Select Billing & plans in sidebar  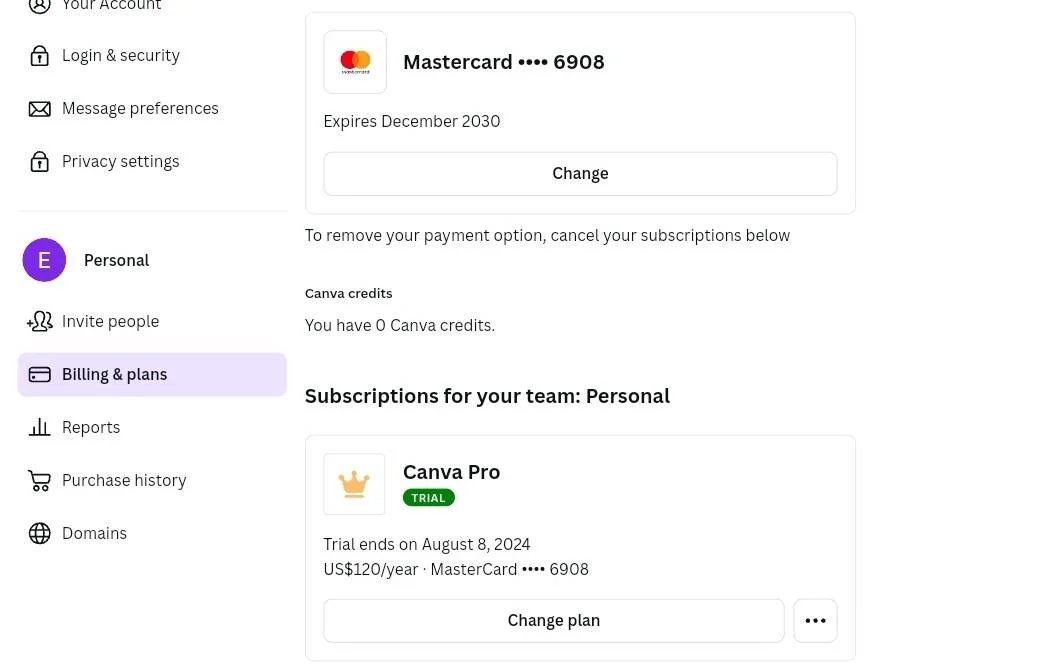(152, 374)
